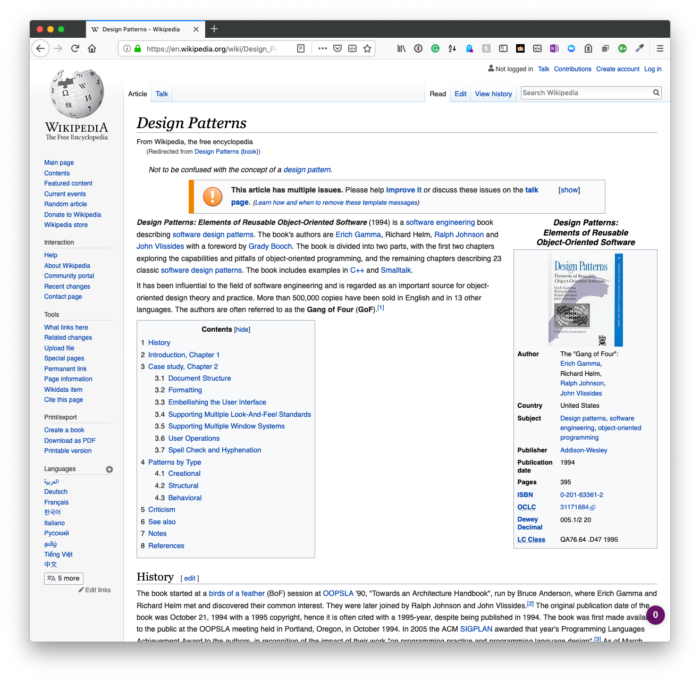This screenshot has height=681, width=700.
Task: Open the Grady Booch link
Action: pyautogui.click(x=270, y=246)
